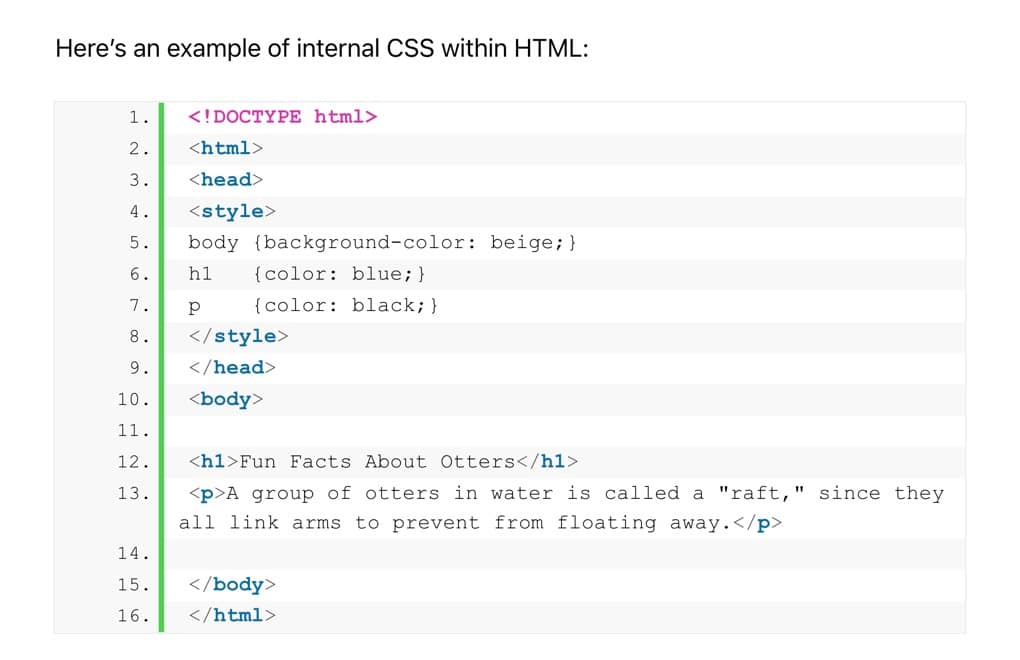Click the paragraph text about otters in water
The height and width of the screenshot is (660, 1020).
click(x=566, y=493)
